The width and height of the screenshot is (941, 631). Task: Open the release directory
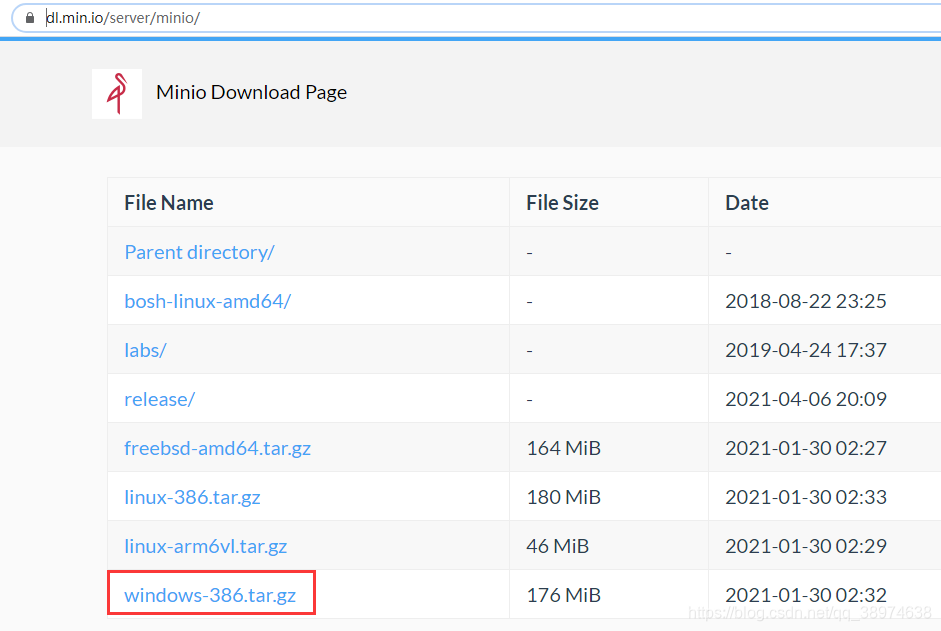[x=159, y=398]
